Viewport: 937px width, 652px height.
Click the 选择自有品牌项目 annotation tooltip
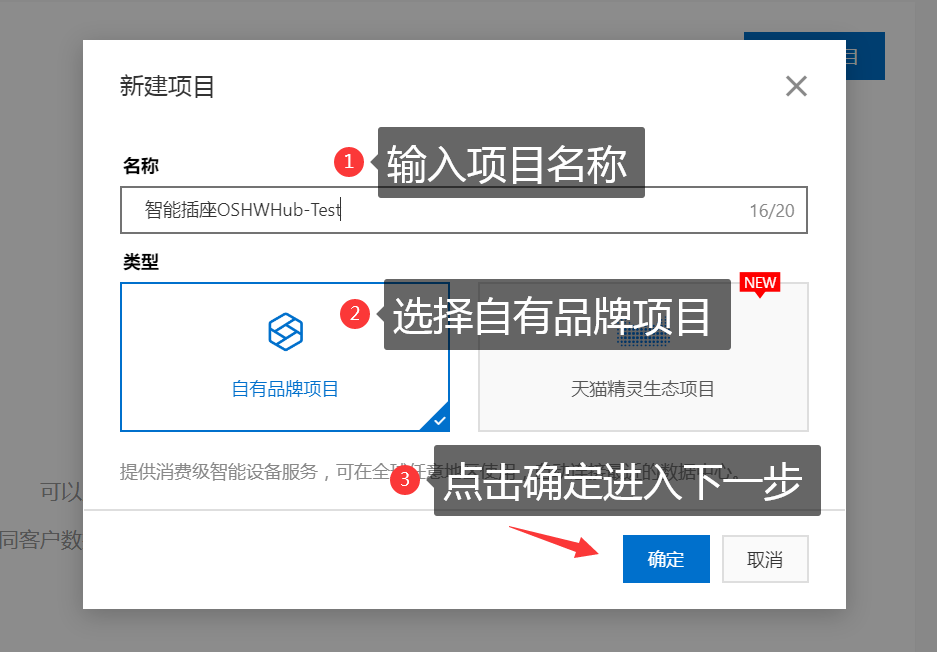557,314
